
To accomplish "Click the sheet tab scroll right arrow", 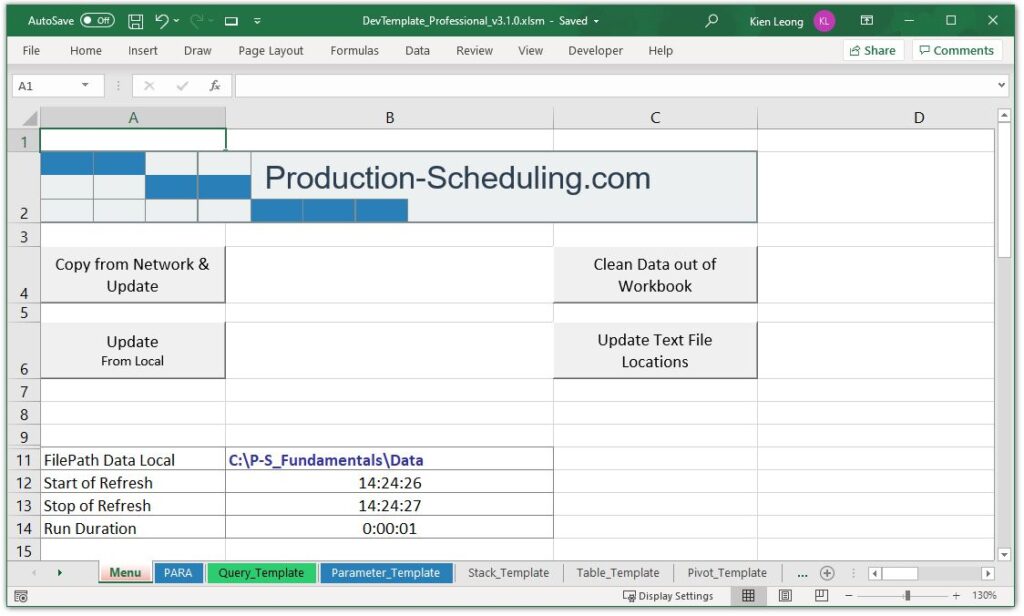I will coord(59,573).
